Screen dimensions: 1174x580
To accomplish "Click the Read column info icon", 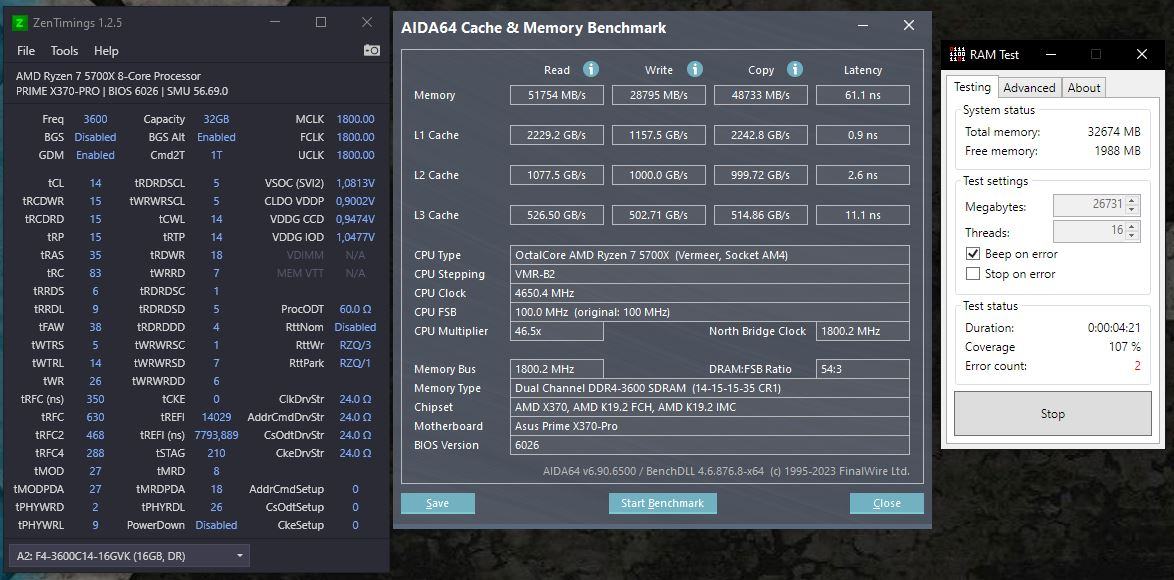I will point(591,70).
